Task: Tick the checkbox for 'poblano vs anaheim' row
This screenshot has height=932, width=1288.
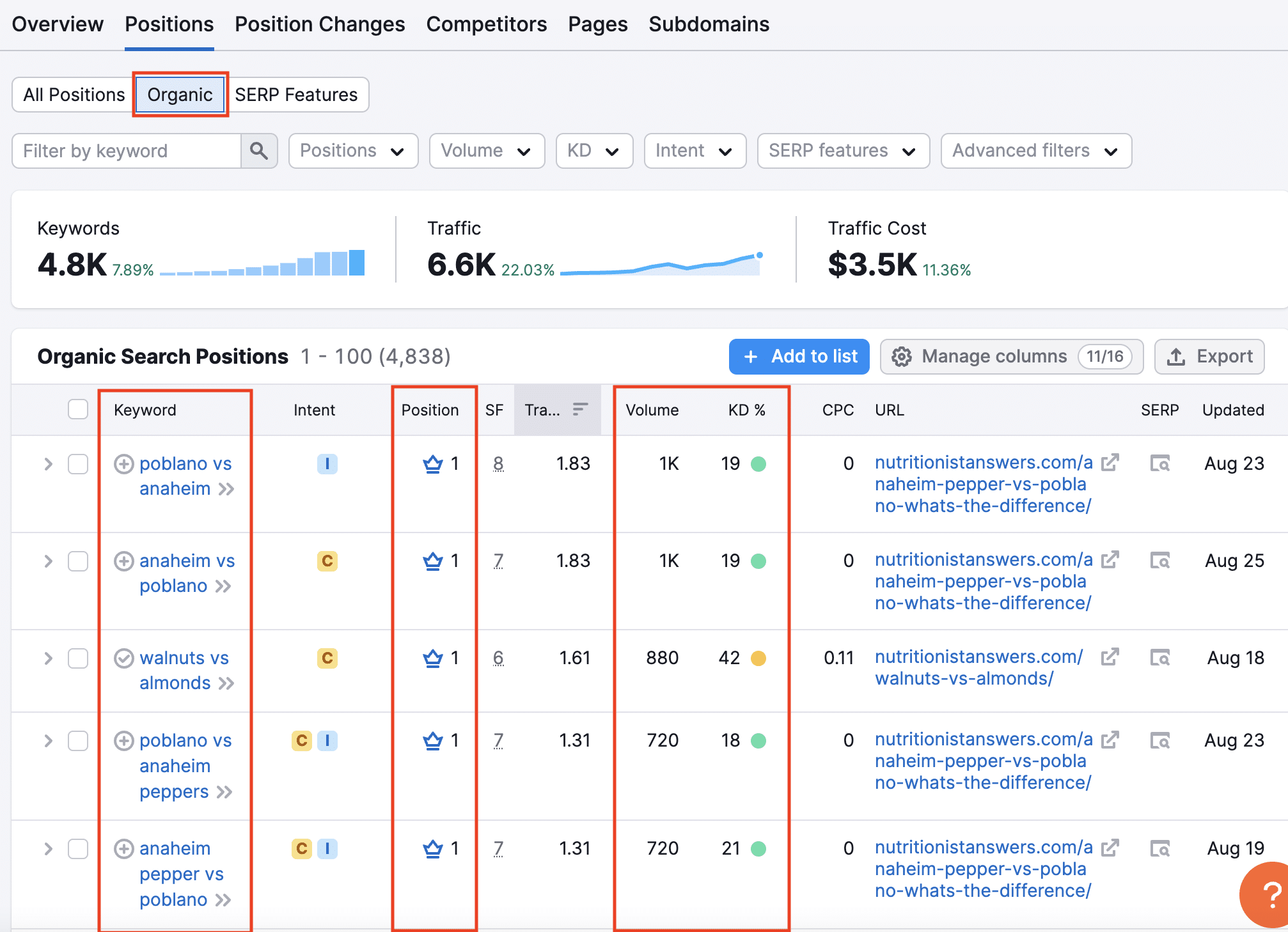Action: (78, 464)
